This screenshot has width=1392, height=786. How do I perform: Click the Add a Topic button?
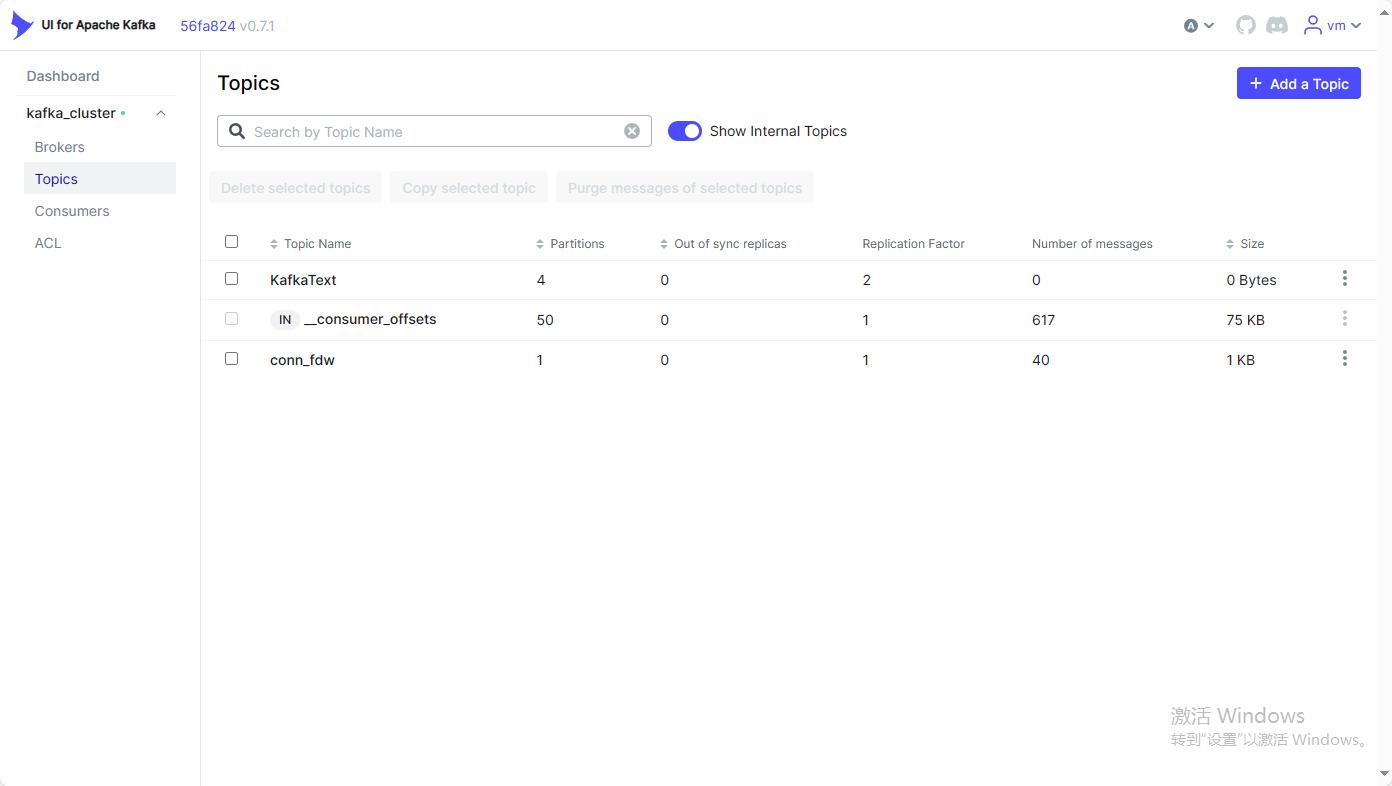coord(1298,84)
